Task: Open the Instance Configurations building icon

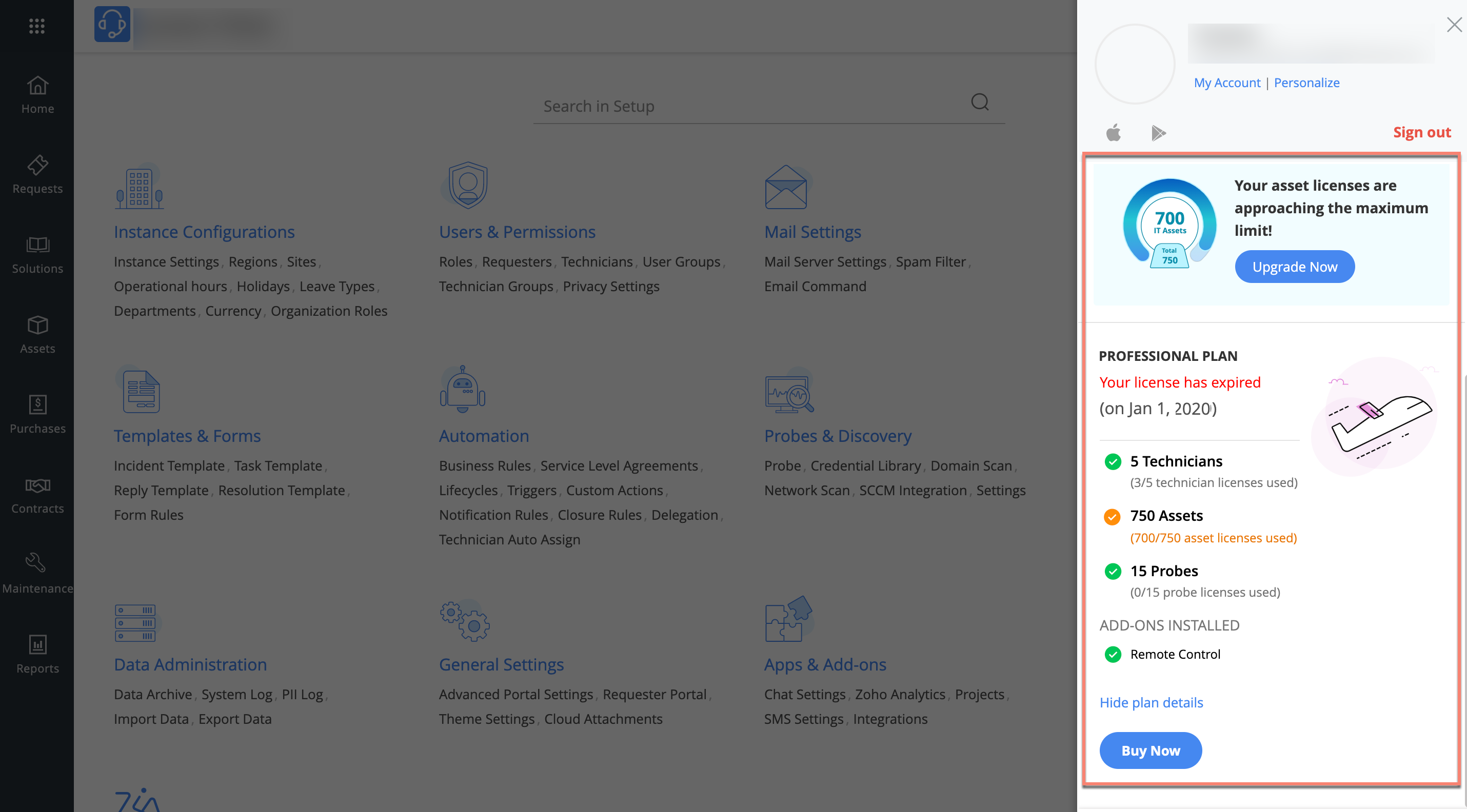Action: (x=139, y=187)
